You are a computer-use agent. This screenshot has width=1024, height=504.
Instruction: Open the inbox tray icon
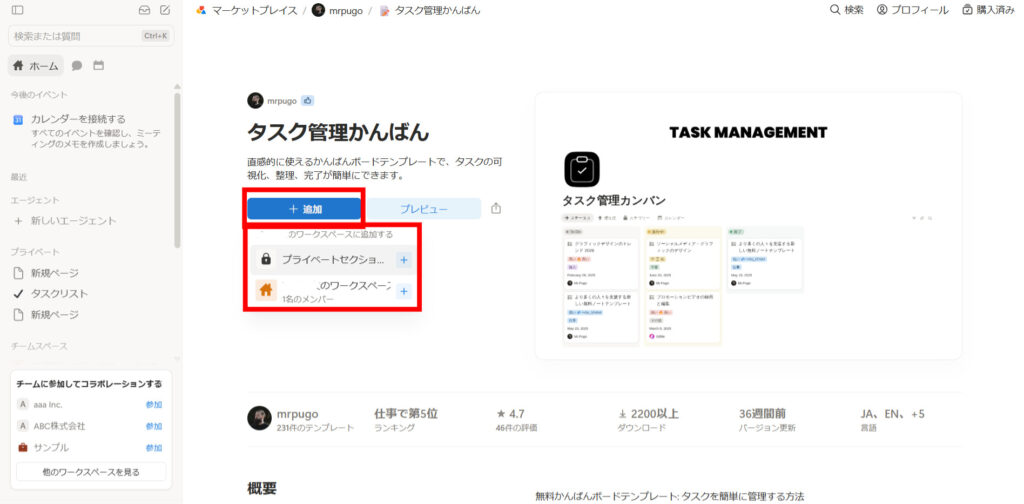click(145, 10)
